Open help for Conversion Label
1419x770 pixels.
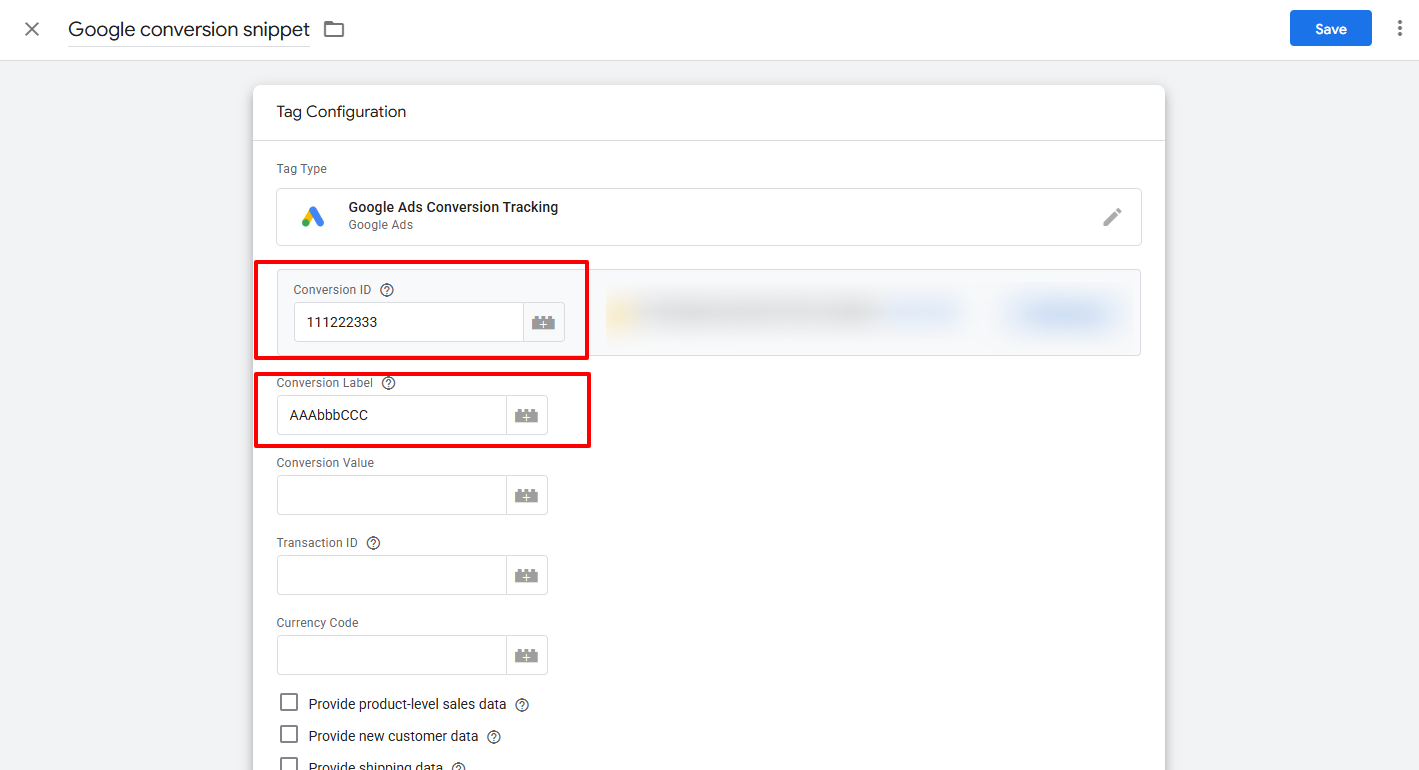[x=389, y=383]
